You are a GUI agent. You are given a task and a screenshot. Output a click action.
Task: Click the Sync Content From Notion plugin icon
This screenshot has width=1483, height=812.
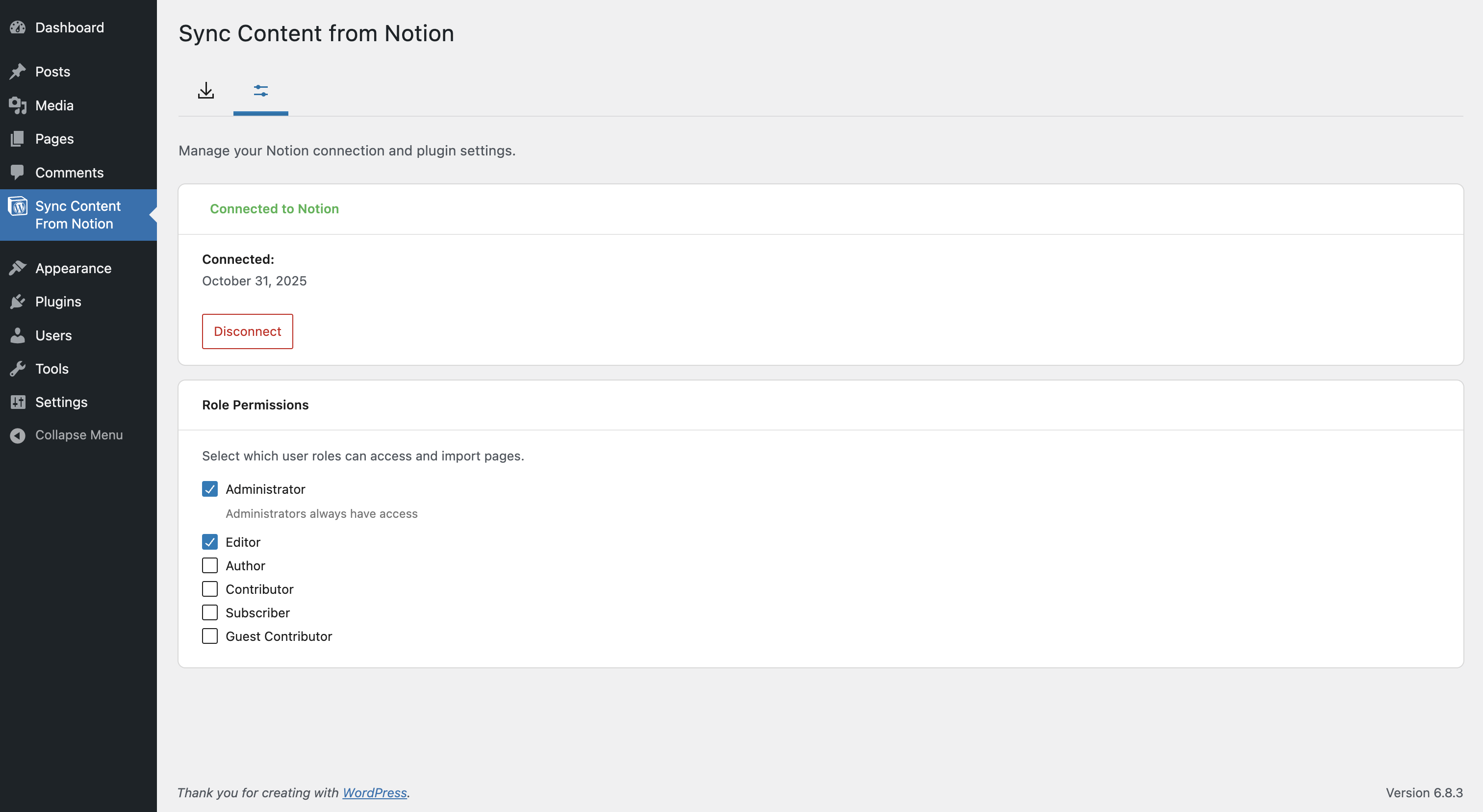[18, 206]
